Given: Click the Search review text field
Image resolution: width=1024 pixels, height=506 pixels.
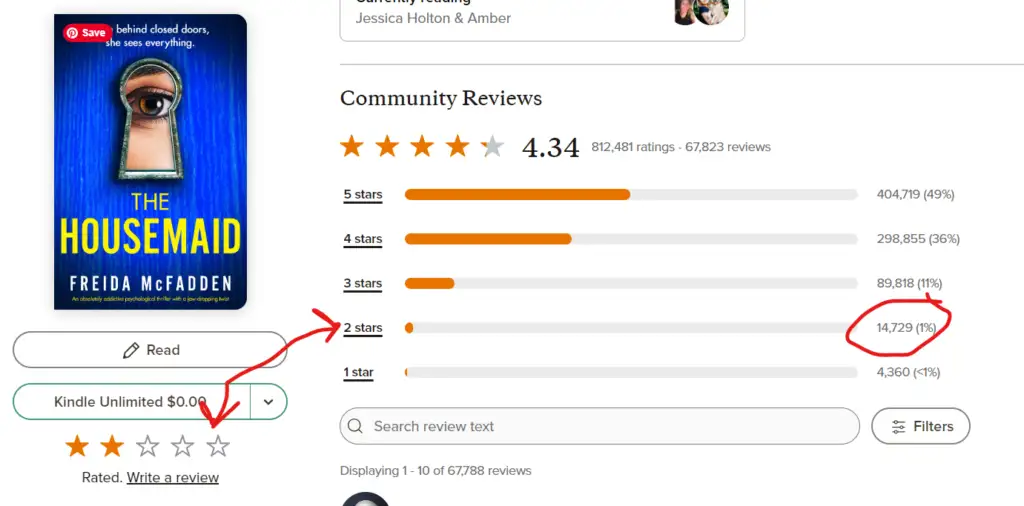Looking at the screenshot, I should point(600,426).
